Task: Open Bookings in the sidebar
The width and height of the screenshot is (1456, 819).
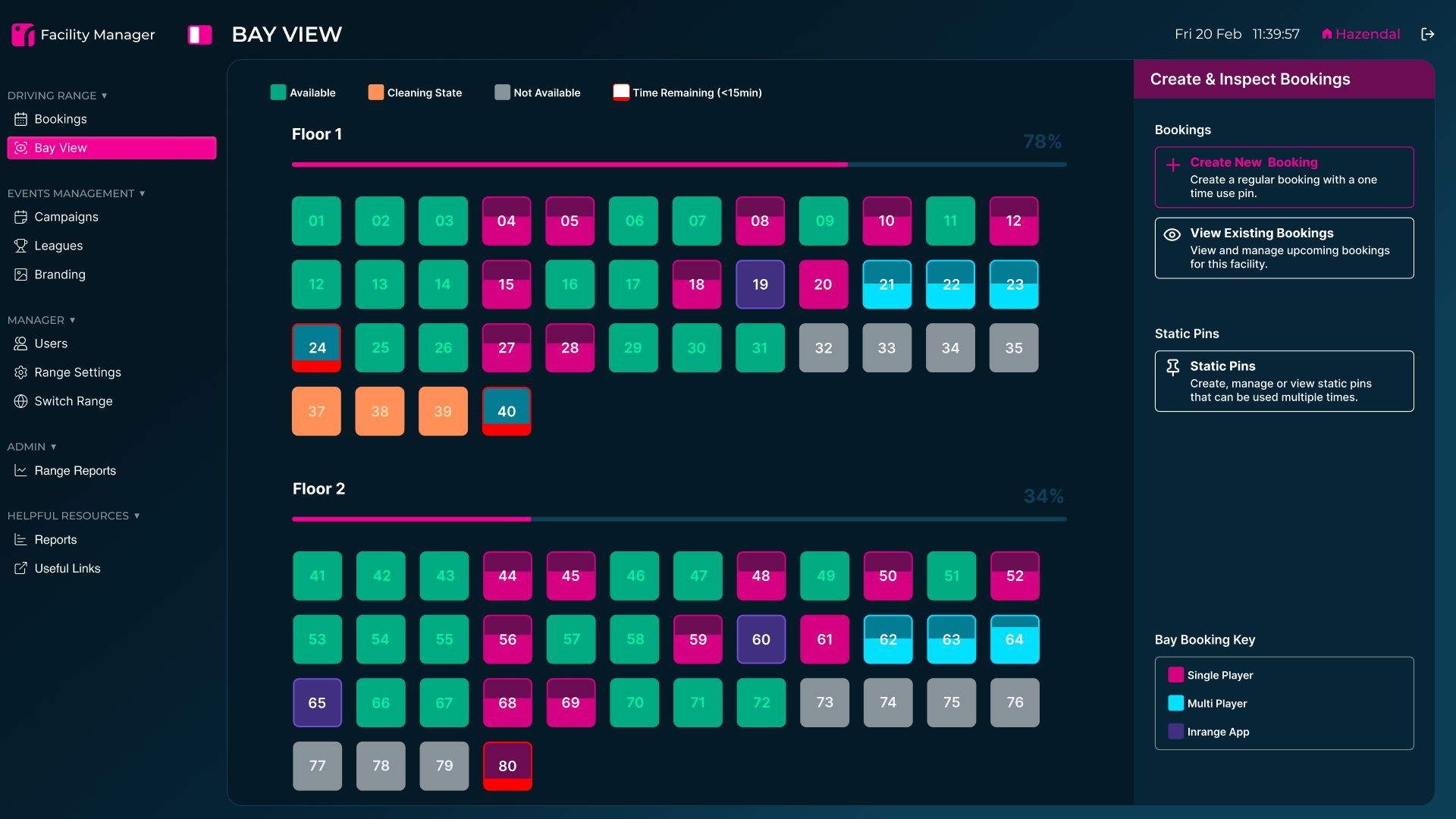Action: (x=60, y=119)
